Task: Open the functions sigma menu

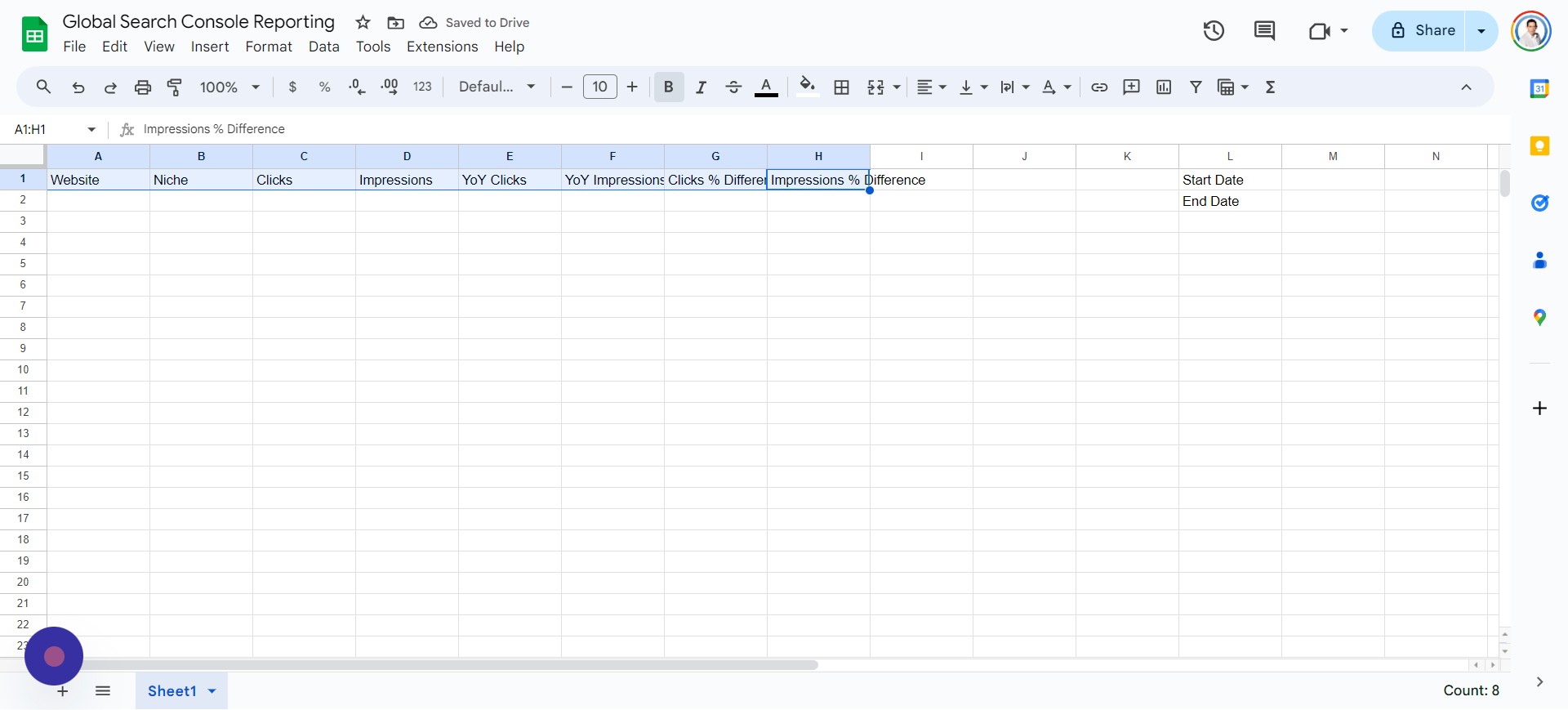Action: 1270,87
